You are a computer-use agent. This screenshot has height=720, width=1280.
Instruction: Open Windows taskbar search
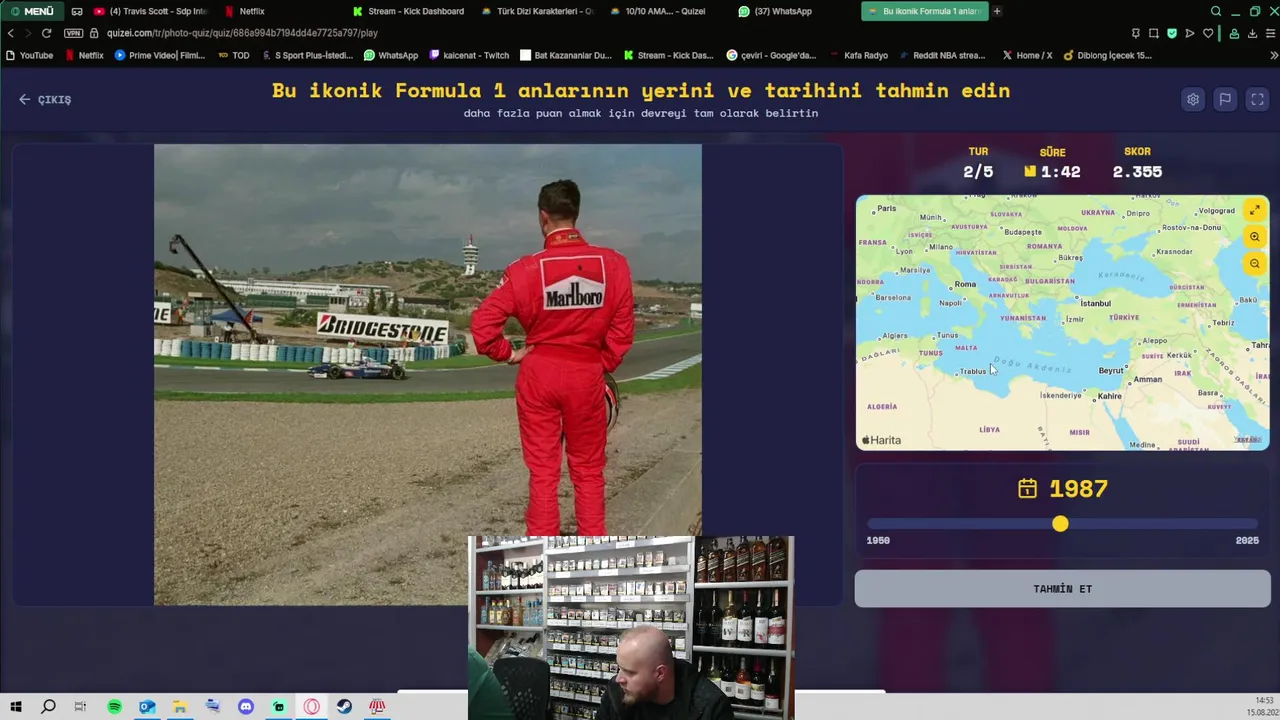(48, 706)
